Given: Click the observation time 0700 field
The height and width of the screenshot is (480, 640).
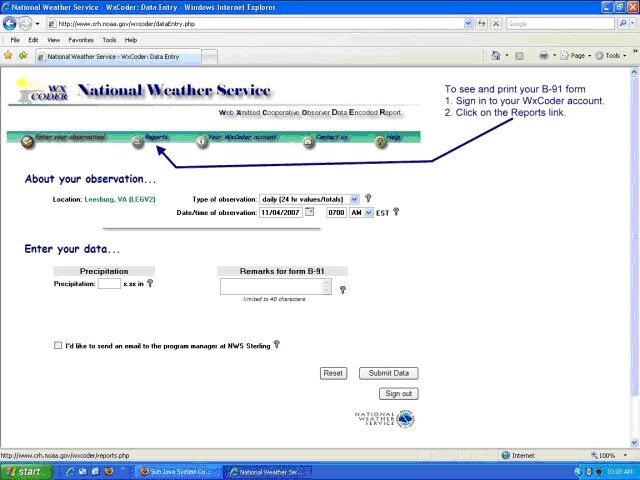Looking at the screenshot, I should coord(336,213).
